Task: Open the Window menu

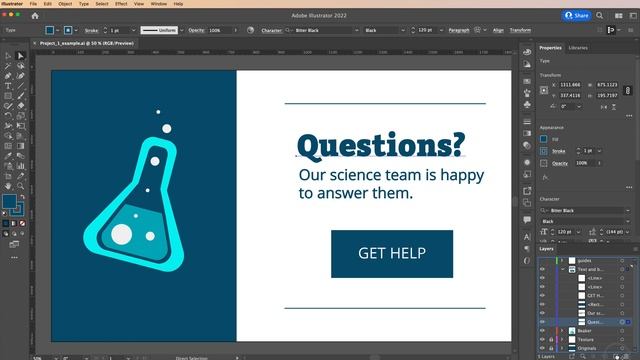Action: click(x=158, y=4)
